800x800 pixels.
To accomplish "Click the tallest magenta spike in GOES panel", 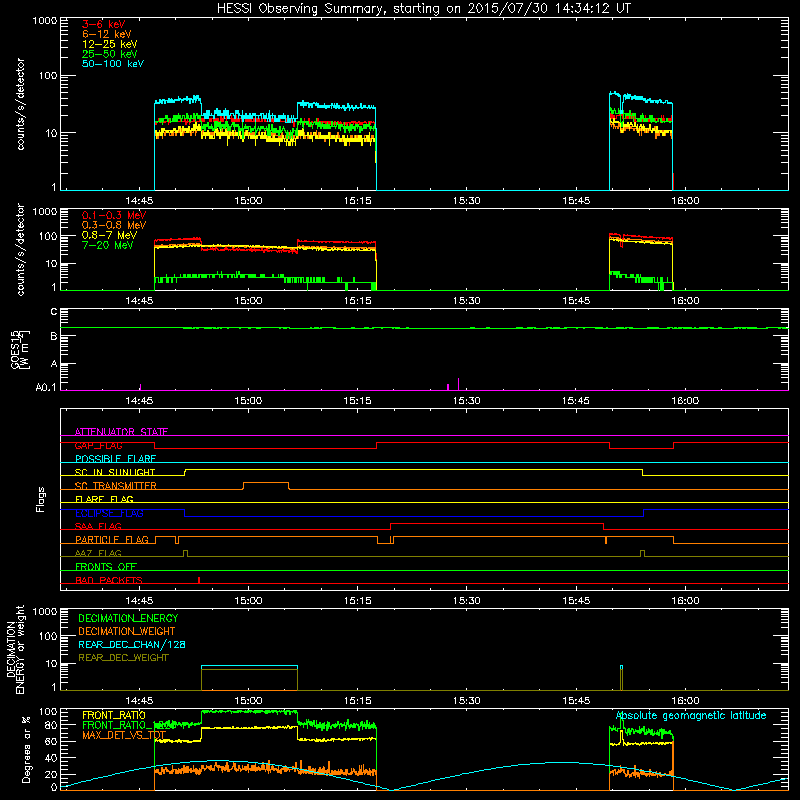I will (458, 384).
